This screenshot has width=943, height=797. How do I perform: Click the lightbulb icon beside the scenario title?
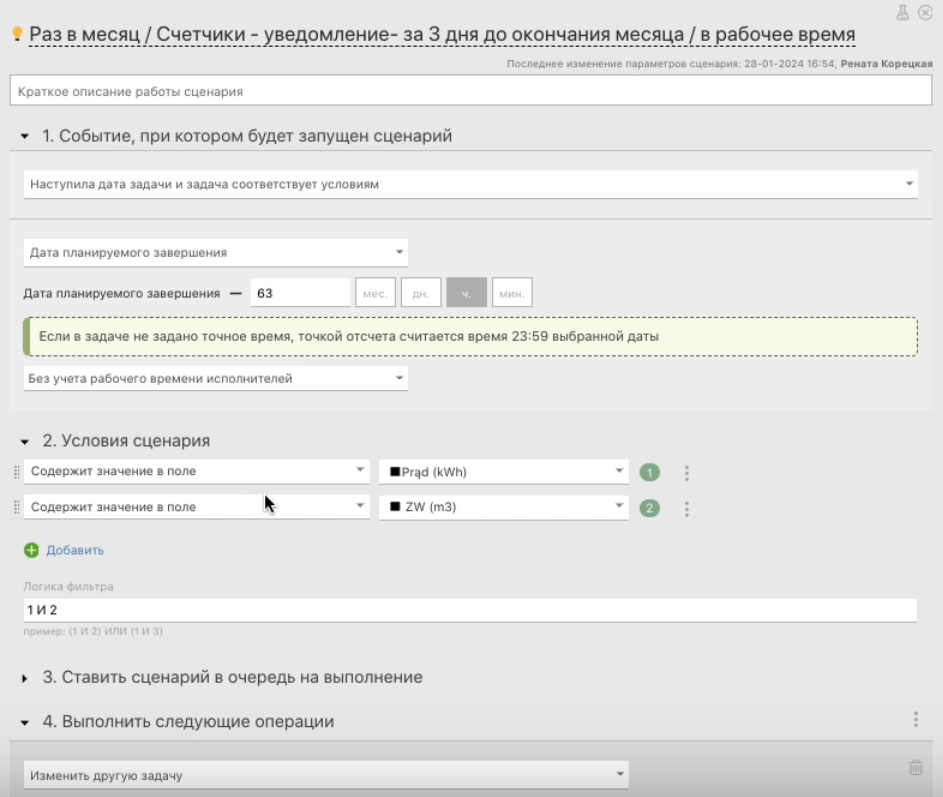click(x=16, y=34)
